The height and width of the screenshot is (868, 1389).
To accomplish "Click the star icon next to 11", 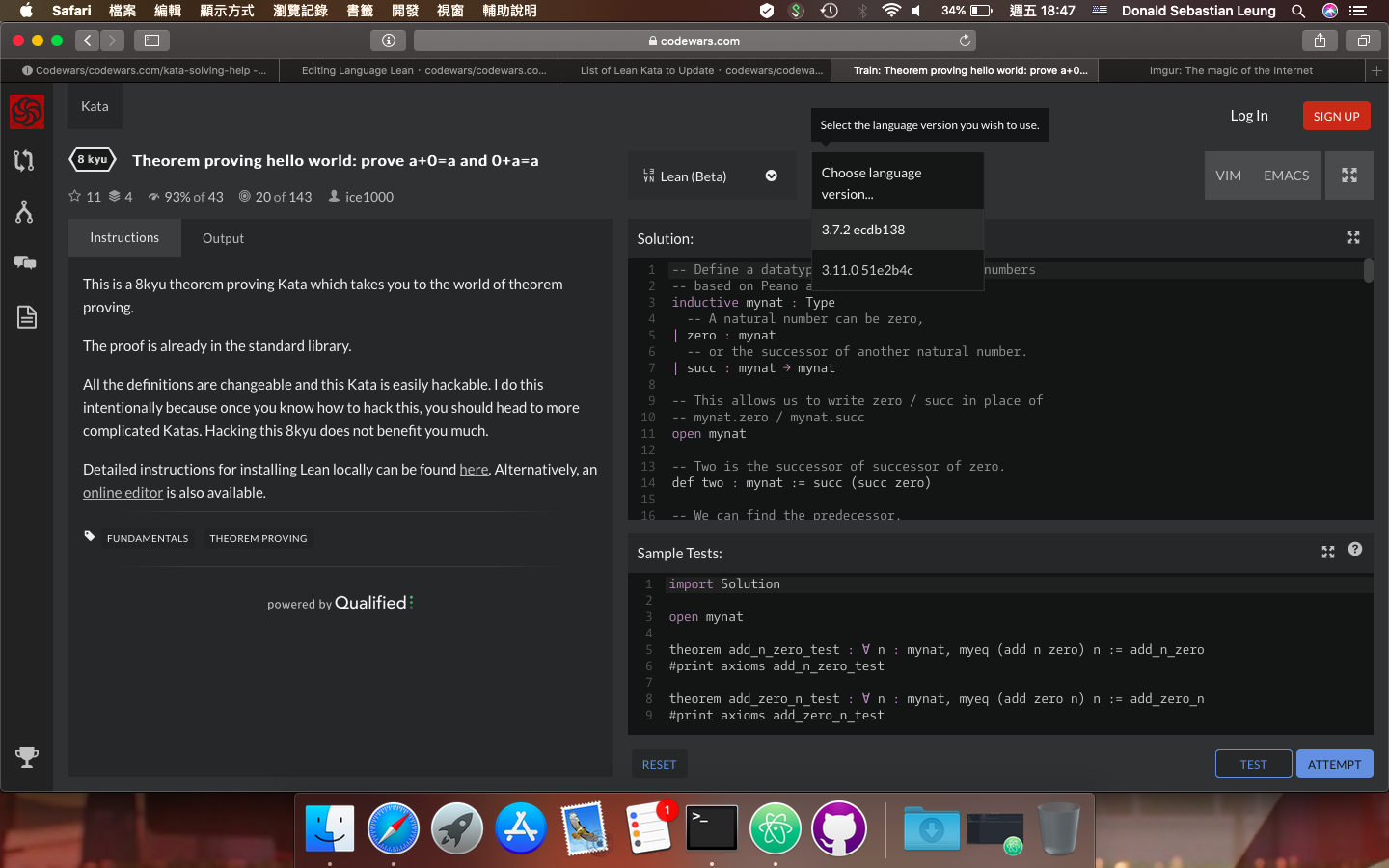I will (x=74, y=196).
